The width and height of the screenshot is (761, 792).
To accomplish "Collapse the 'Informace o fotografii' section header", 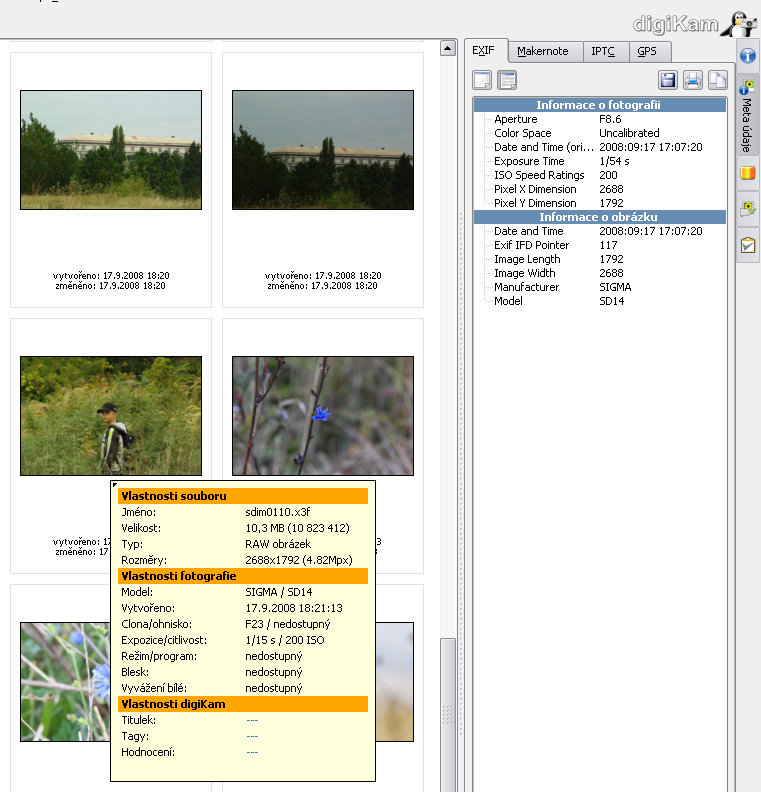I will pyautogui.click(x=599, y=105).
